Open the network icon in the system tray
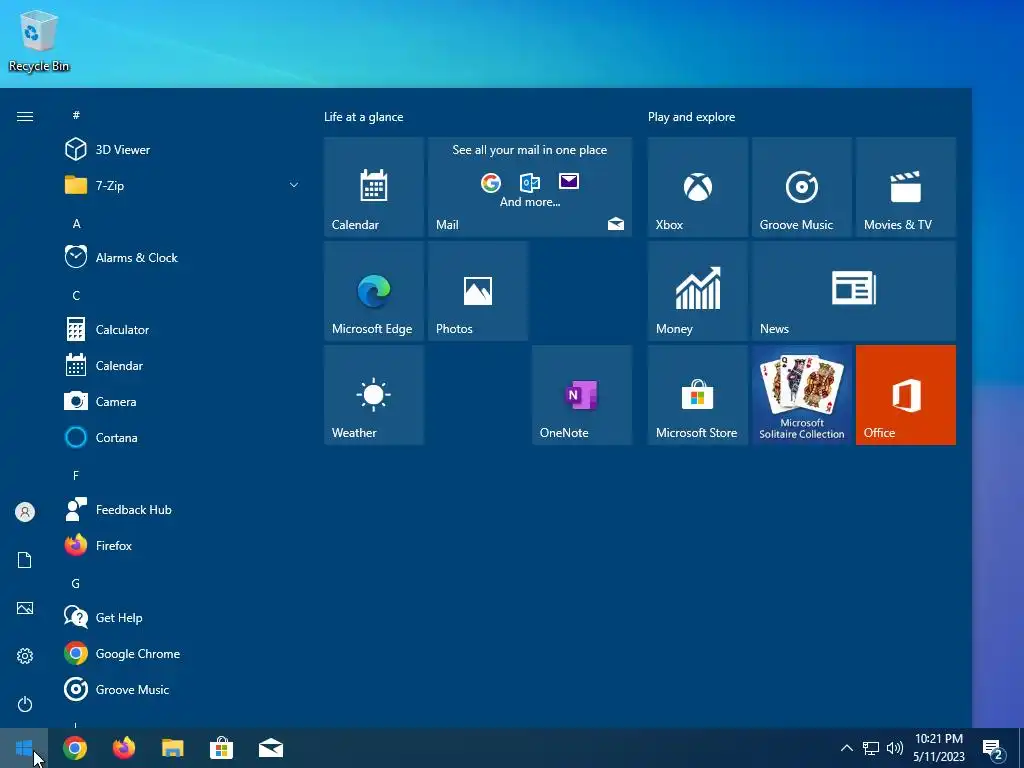 871,748
